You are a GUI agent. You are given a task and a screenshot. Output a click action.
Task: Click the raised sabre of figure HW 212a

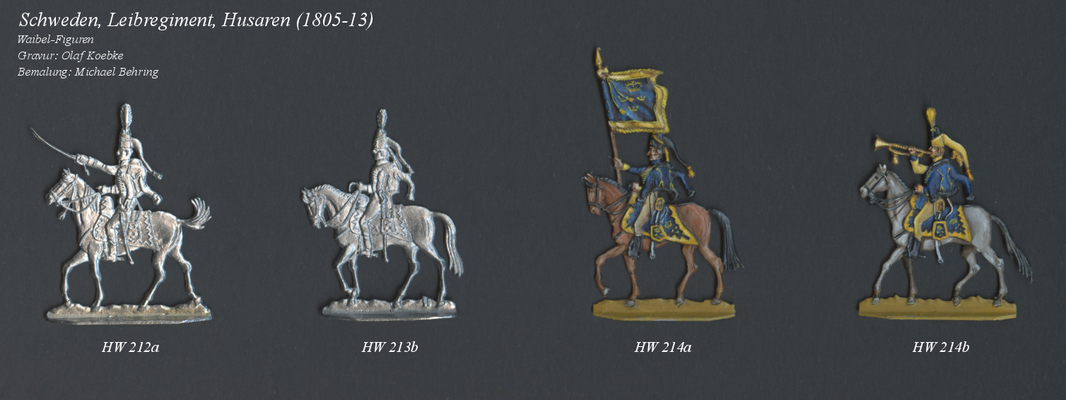click(56, 144)
